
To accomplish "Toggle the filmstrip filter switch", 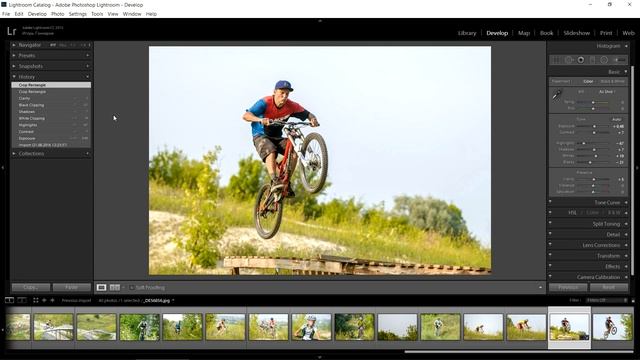I will (x=633, y=300).
